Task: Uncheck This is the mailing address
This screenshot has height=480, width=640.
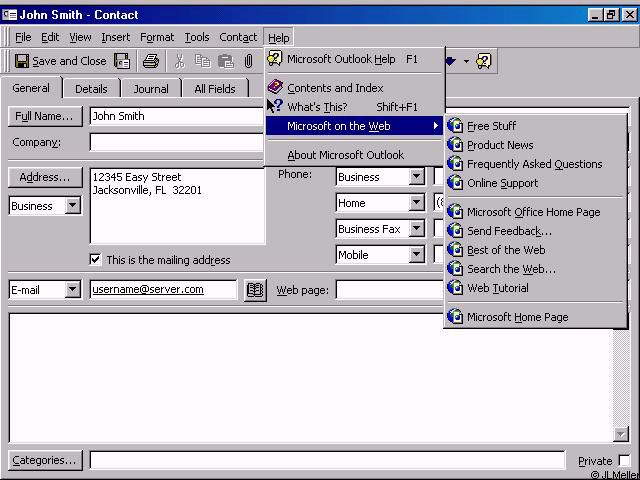Action: [x=95, y=260]
